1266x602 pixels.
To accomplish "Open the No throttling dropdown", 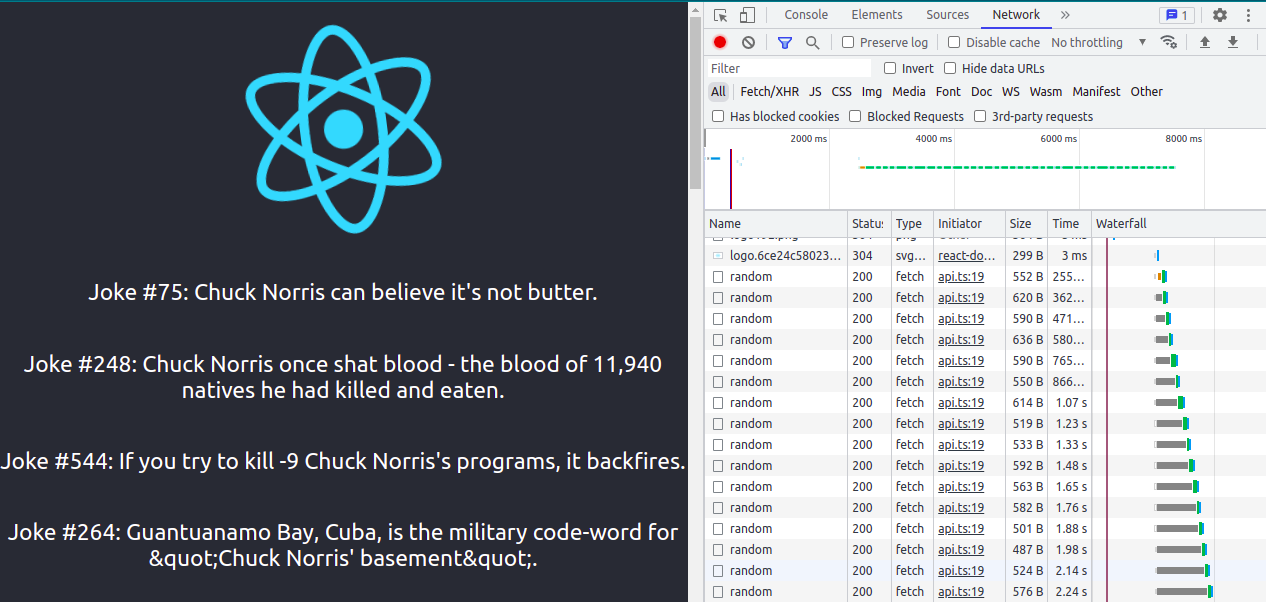I will pyautogui.click(x=1099, y=42).
